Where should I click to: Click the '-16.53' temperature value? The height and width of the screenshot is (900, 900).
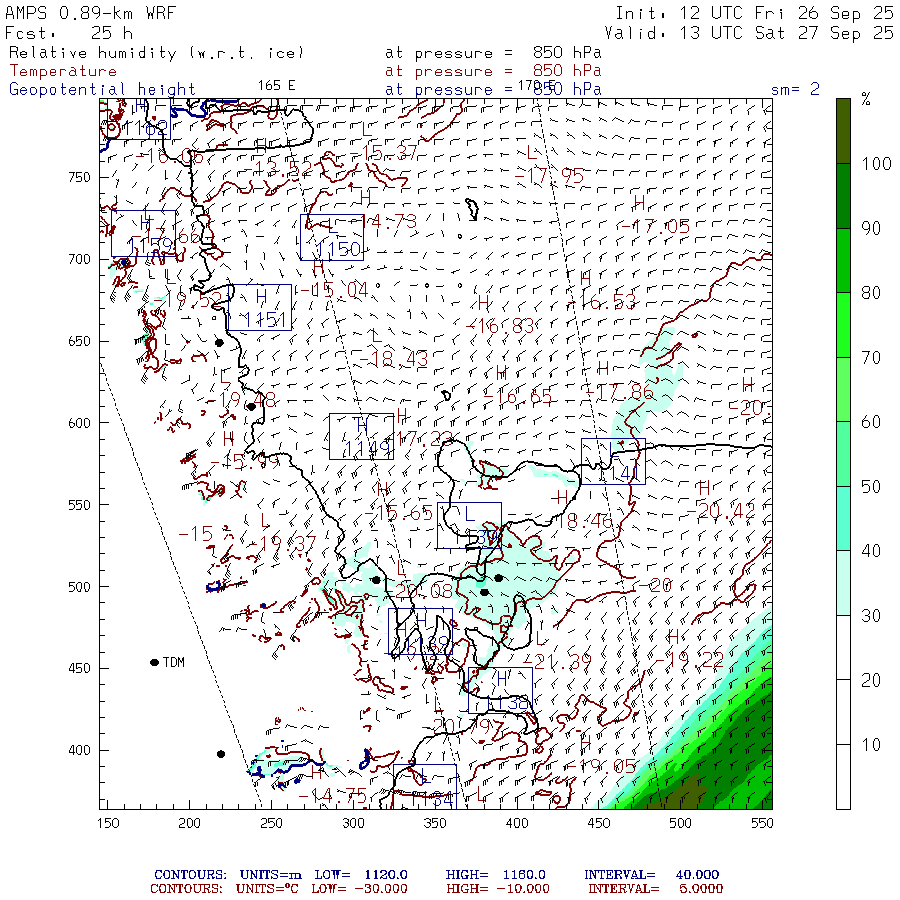pos(602,301)
